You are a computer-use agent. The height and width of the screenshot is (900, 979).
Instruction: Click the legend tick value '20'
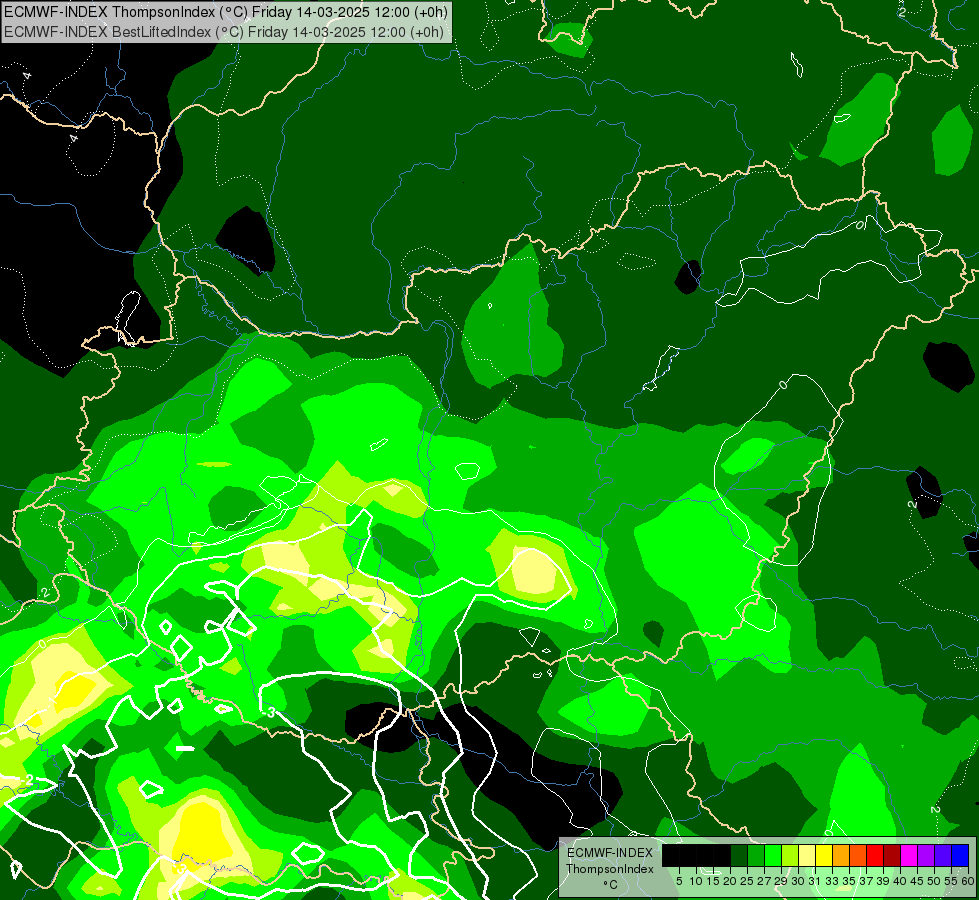[x=730, y=881]
